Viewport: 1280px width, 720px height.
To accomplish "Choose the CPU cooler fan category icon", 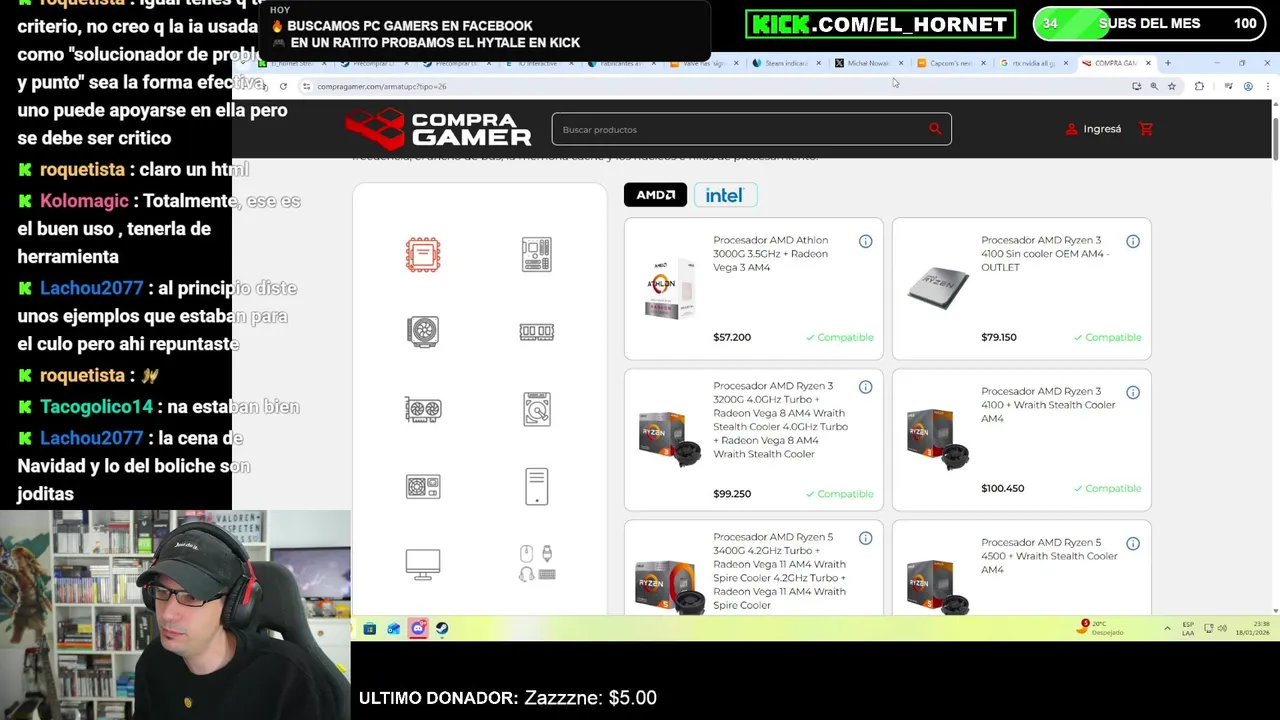I will (x=423, y=332).
